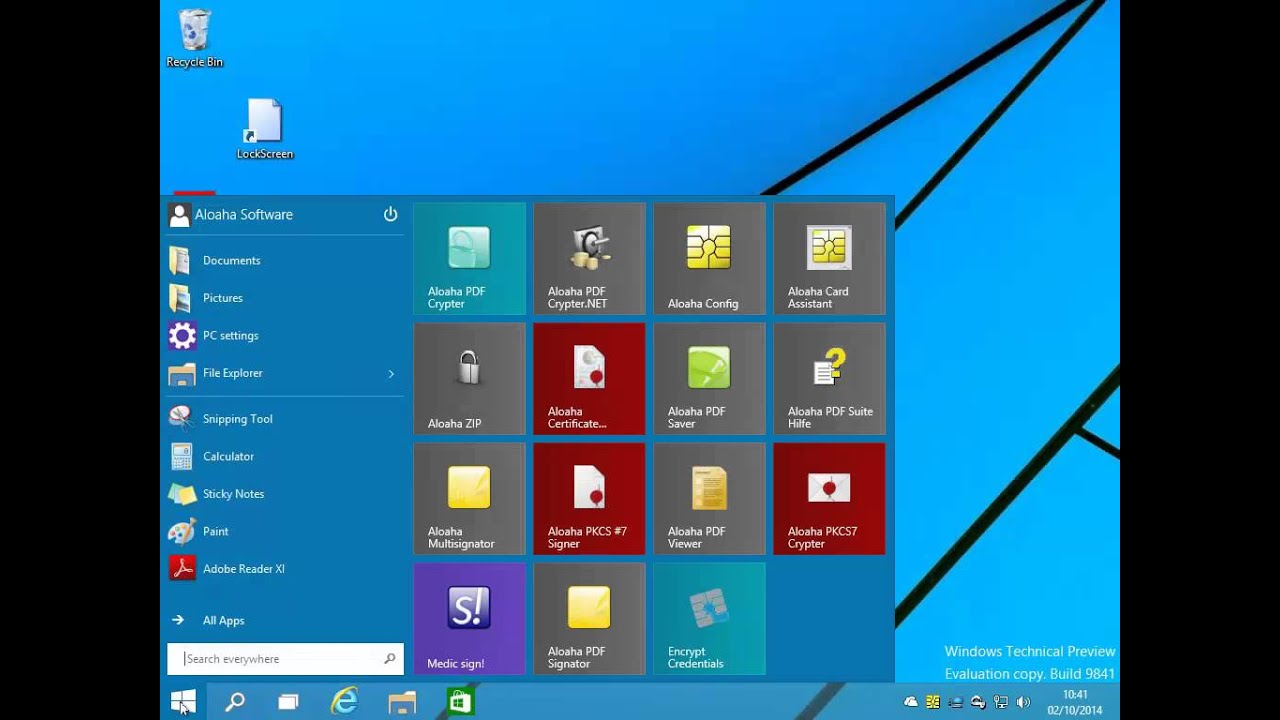Open PC settings

285,335
